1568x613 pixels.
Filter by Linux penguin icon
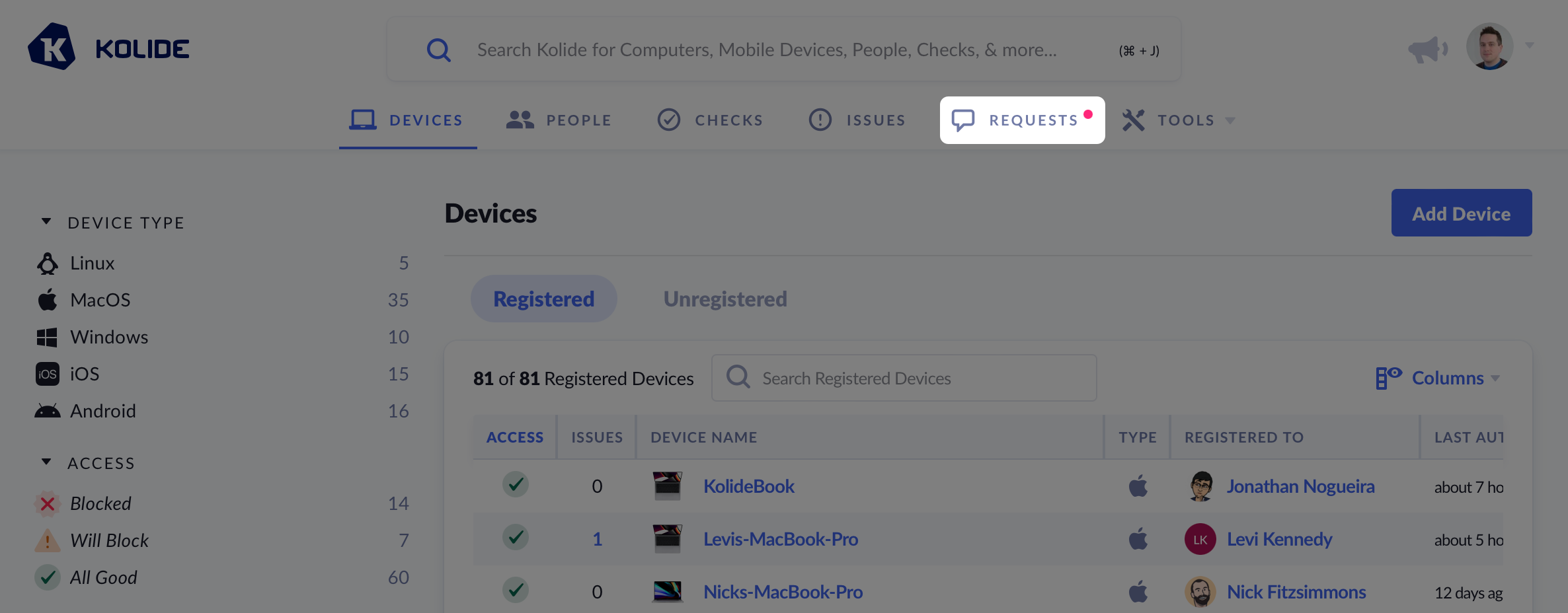(48, 264)
